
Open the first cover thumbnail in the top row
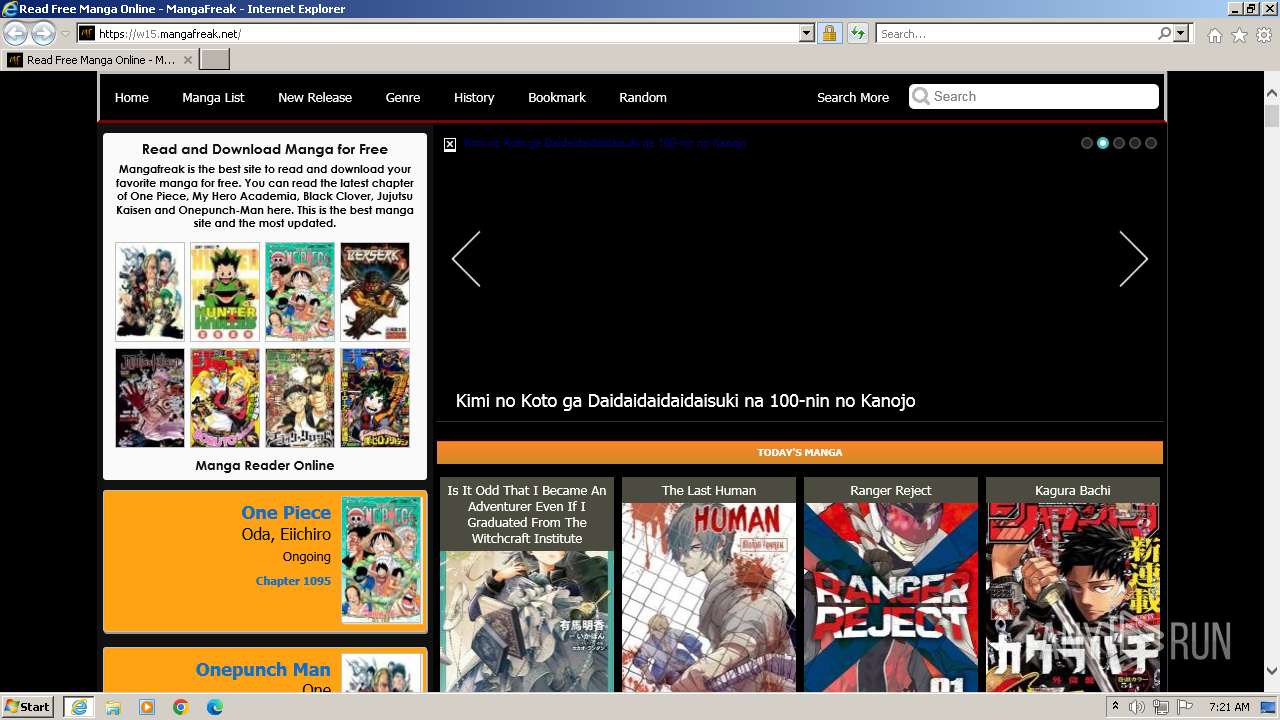pyautogui.click(x=150, y=292)
